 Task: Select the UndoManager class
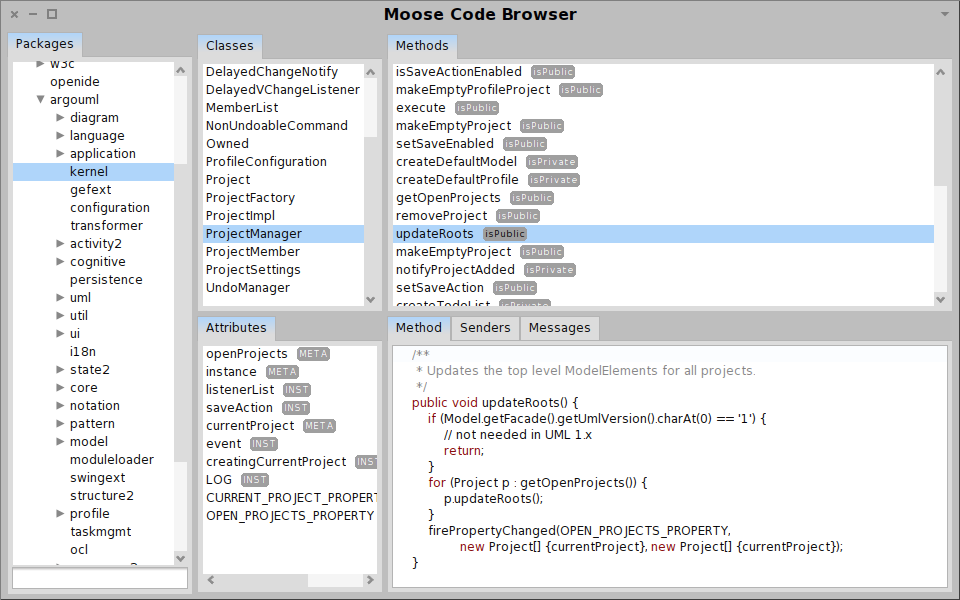coord(248,288)
